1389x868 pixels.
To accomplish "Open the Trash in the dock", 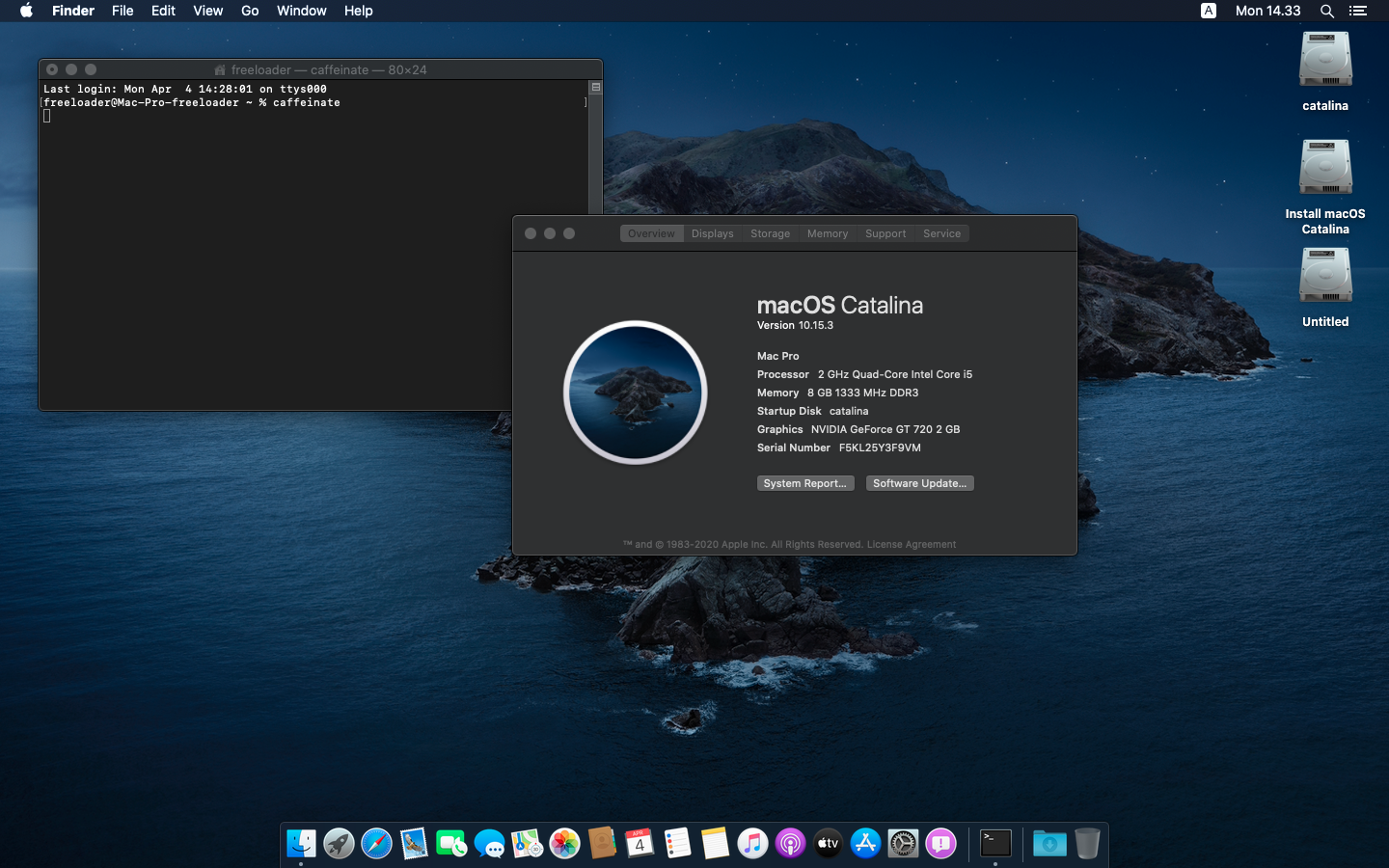I will point(1087,844).
